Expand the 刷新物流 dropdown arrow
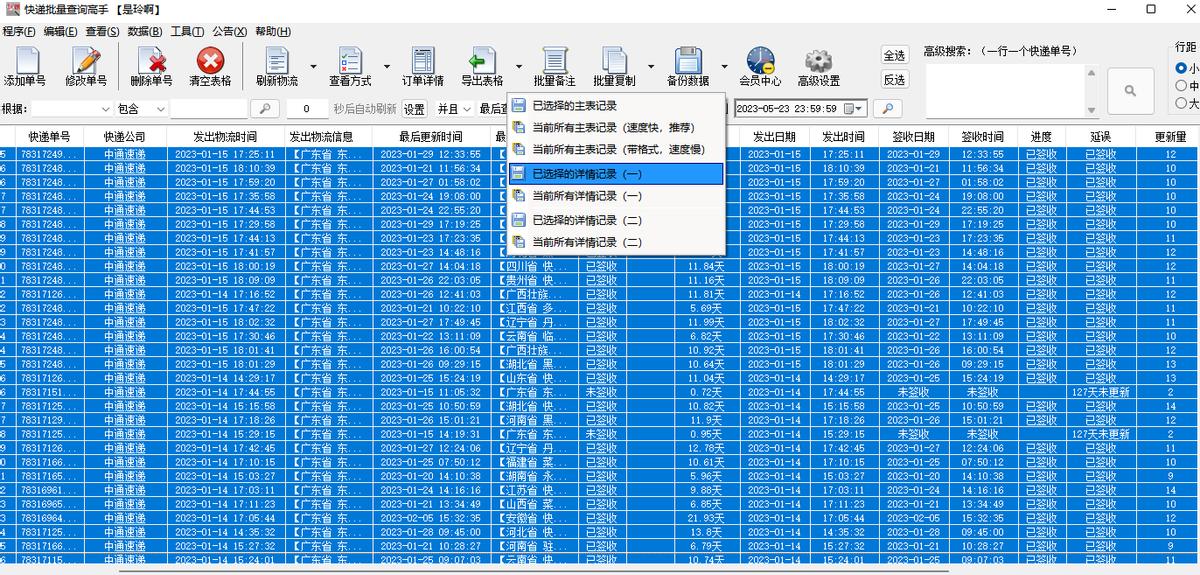This screenshot has width=1200, height=575. (x=313, y=68)
